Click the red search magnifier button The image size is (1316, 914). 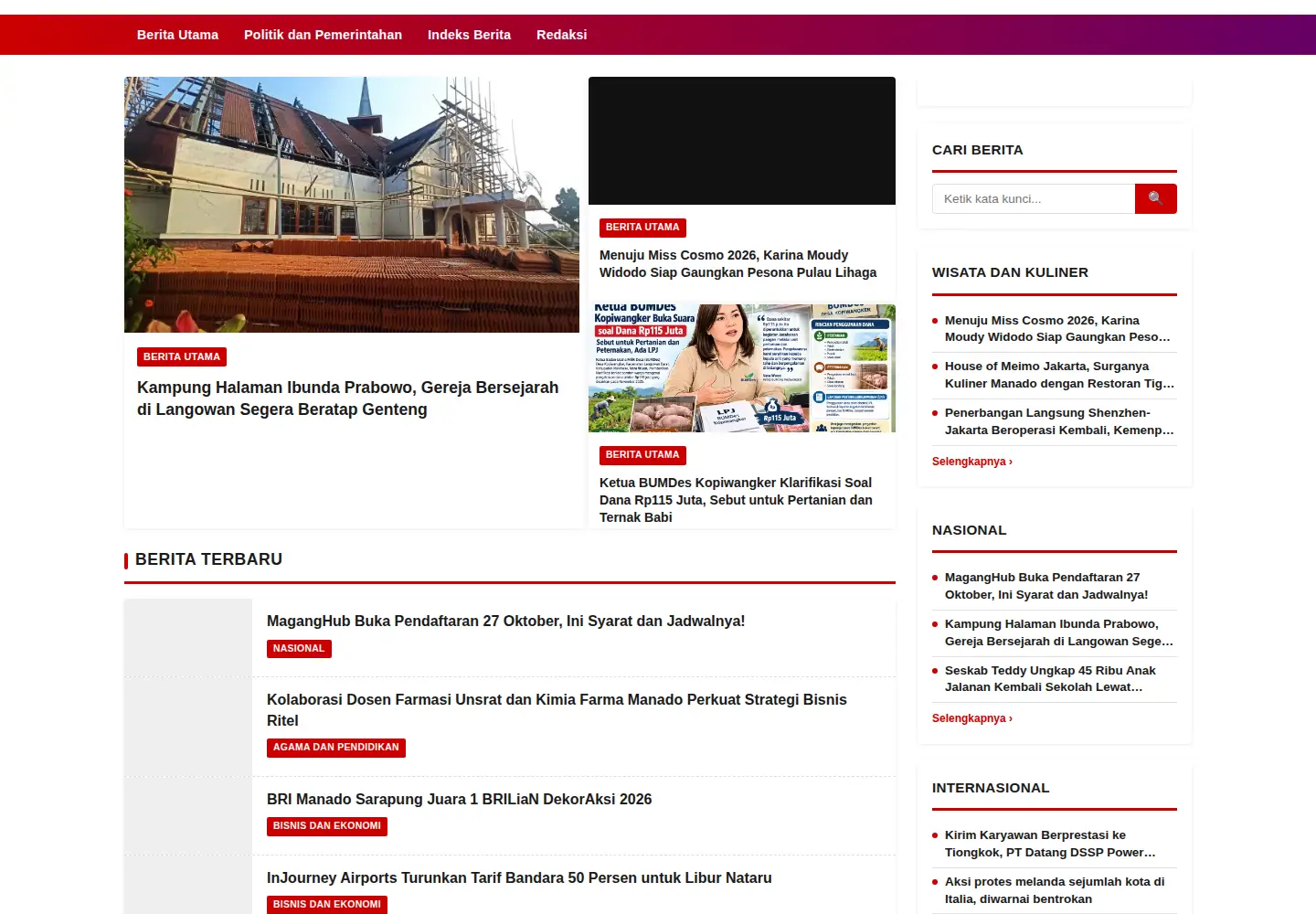pos(1155,198)
